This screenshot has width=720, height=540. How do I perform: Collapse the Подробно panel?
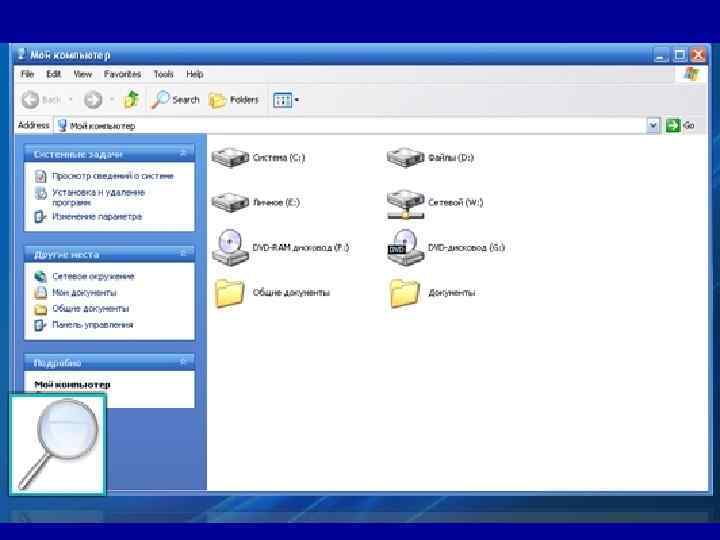pos(183,362)
